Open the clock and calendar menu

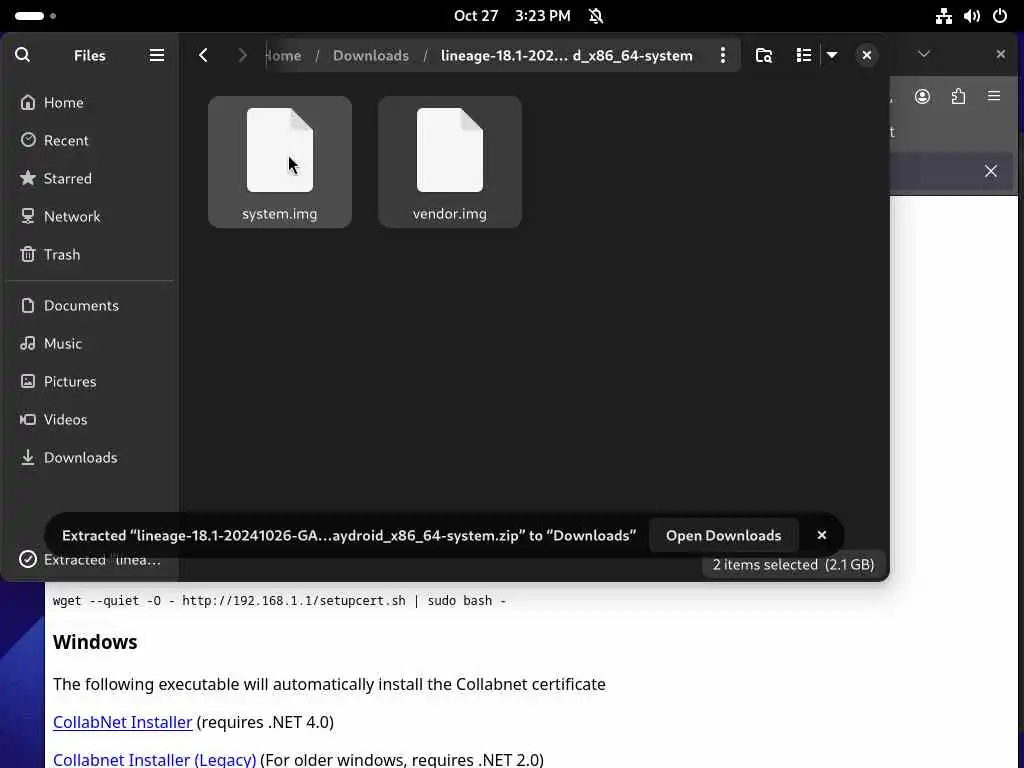click(x=512, y=16)
